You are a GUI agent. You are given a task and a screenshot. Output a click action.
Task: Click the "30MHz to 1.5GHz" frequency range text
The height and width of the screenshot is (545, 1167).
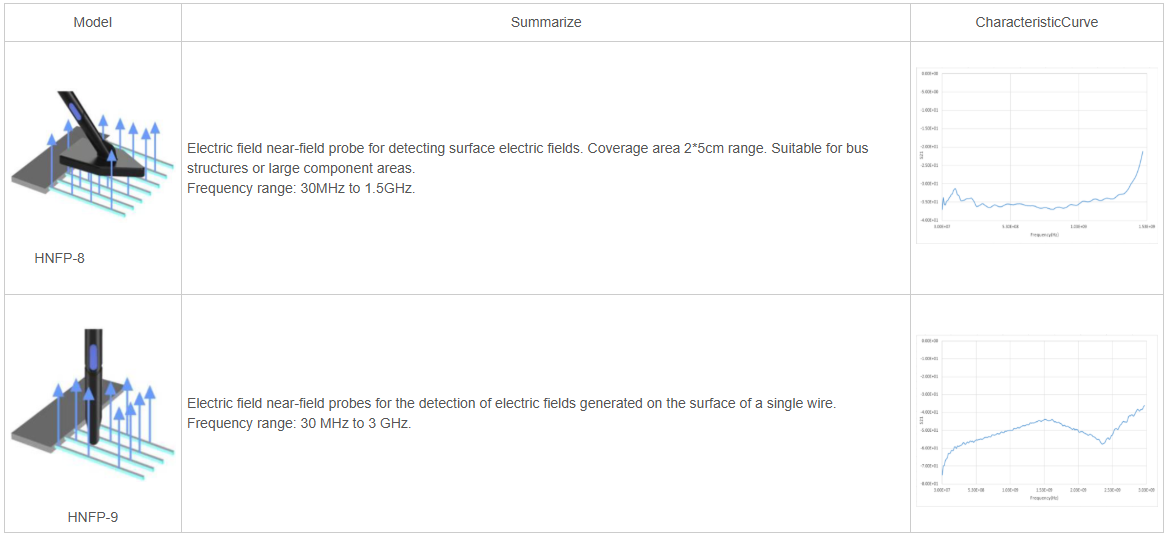click(357, 188)
